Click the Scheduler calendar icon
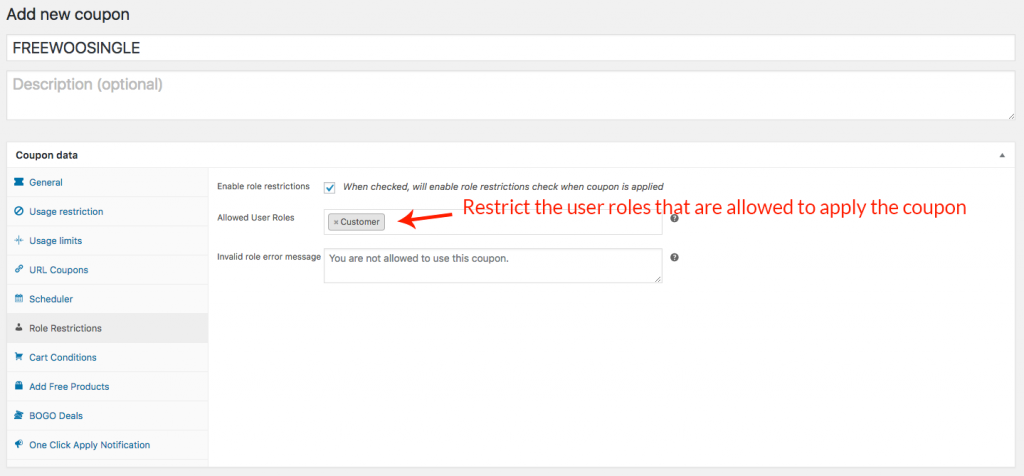Viewport: 1024px width, 476px height. pos(18,299)
